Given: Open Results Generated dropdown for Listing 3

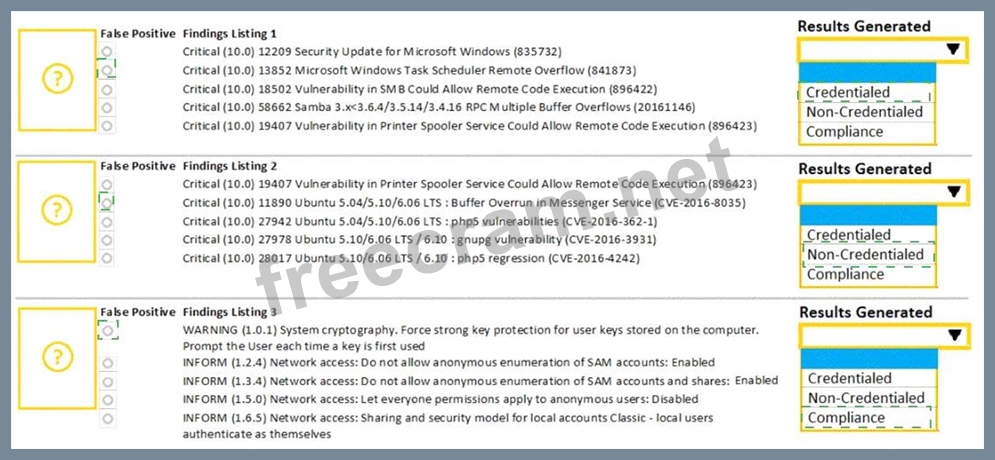Looking at the screenshot, I should 953,336.
